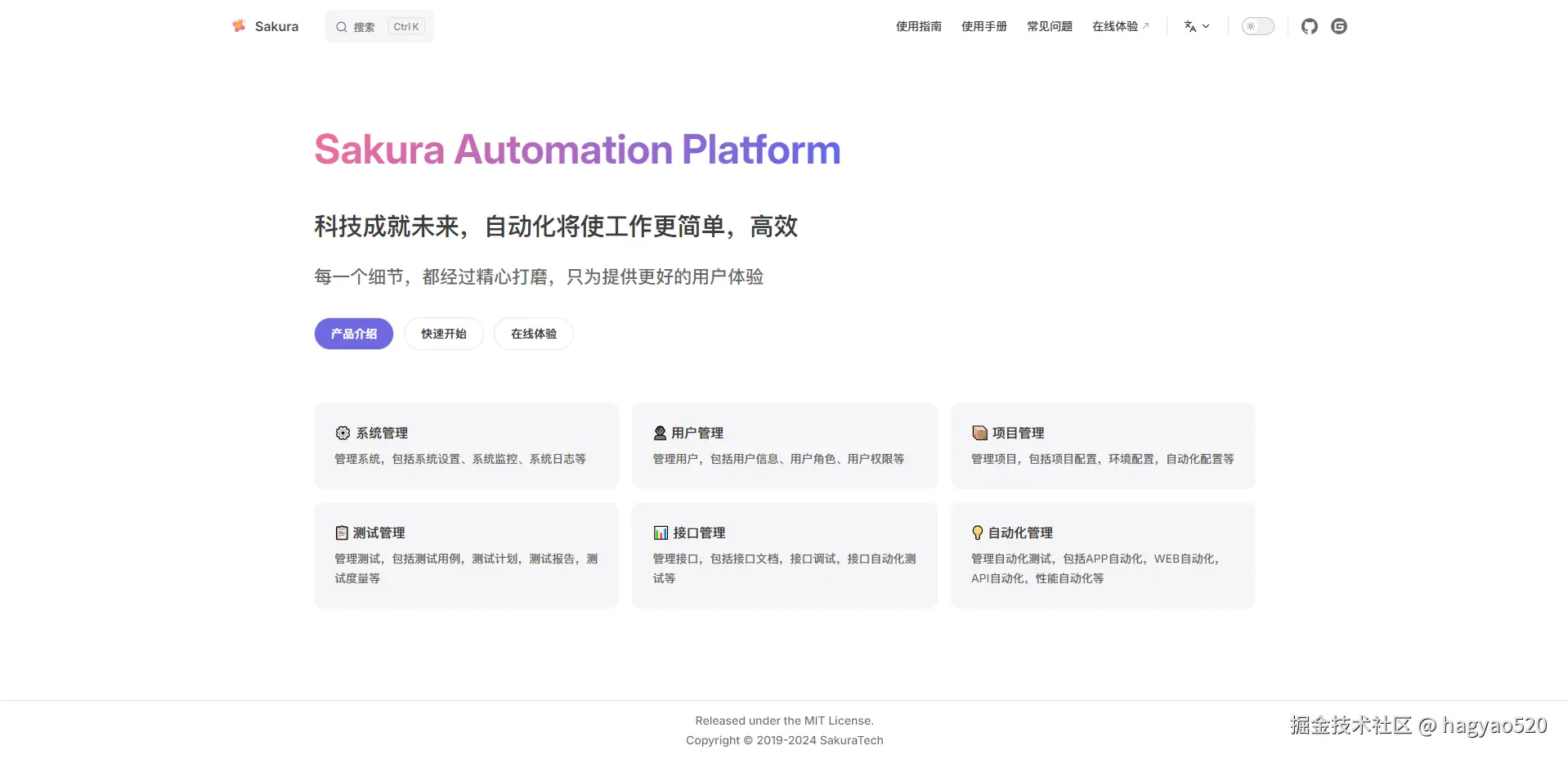Viewport: 1568px width, 759px height.
Task: Expand the language translation dropdown
Action: pyautogui.click(x=1197, y=26)
